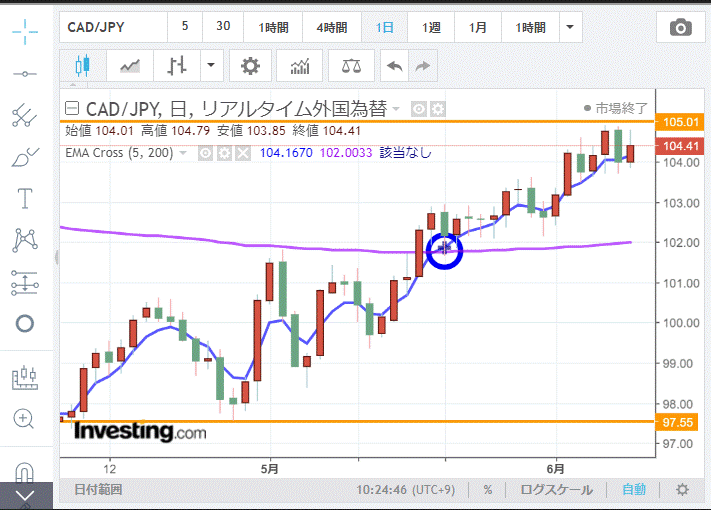711x510 pixels.
Task: Click the 104.1670 EMA value
Action: coord(286,153)
